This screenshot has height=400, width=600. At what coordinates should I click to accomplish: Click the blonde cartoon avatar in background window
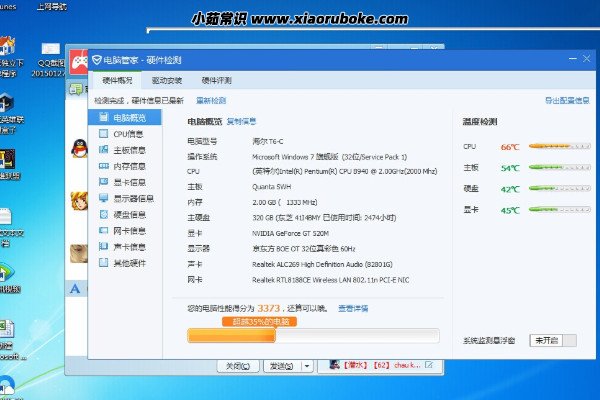(79, 201)
